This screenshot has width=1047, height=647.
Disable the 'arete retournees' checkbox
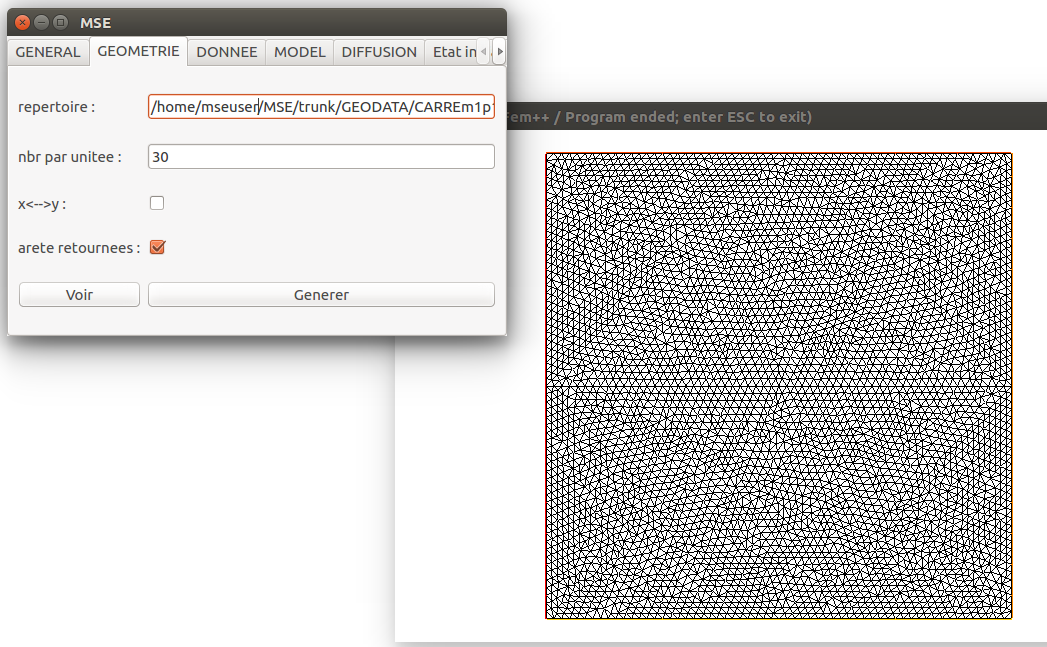pyautogui.click(x=157, y=247)
